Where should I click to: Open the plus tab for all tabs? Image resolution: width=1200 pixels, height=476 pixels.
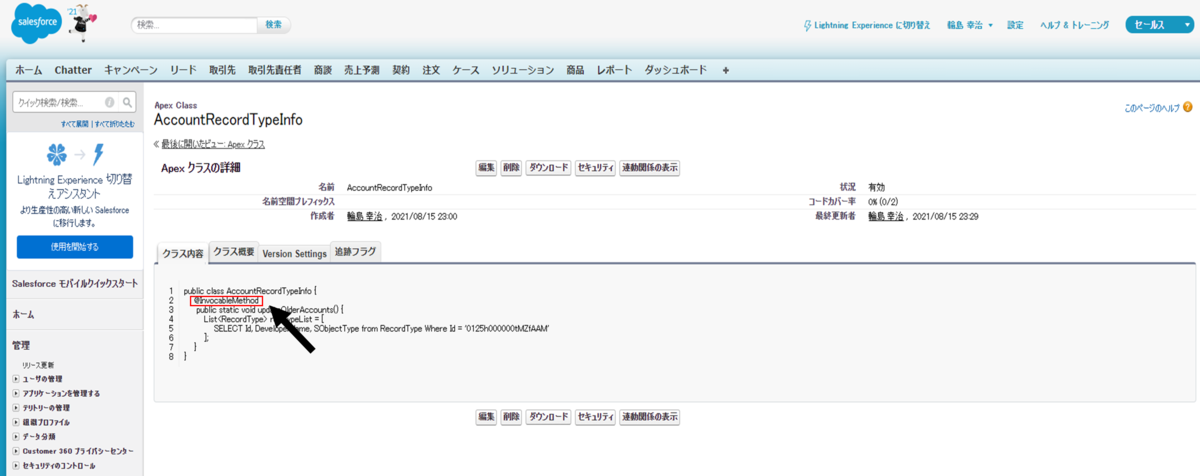tap(726, 70)
